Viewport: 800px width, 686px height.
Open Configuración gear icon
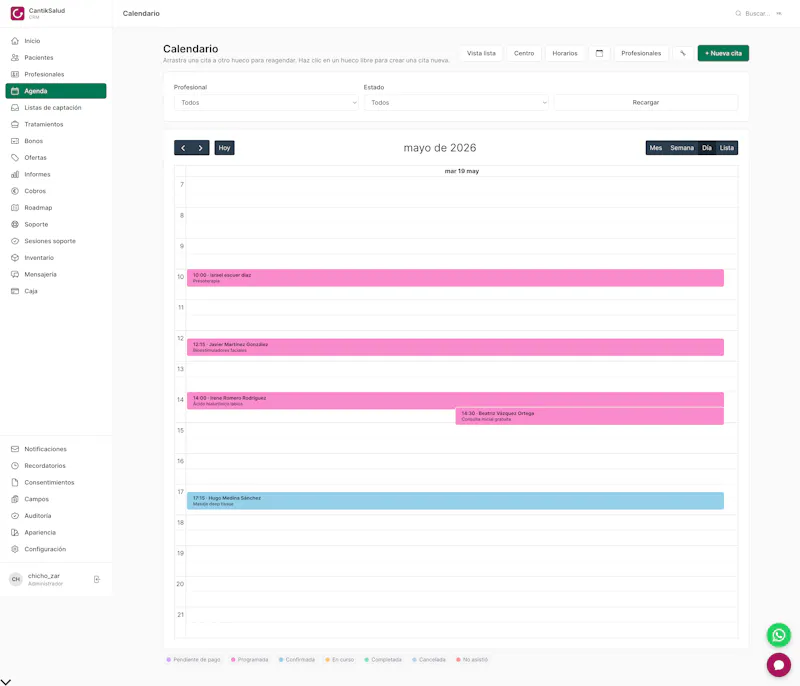pyautogui.click(x=15, y=549)
